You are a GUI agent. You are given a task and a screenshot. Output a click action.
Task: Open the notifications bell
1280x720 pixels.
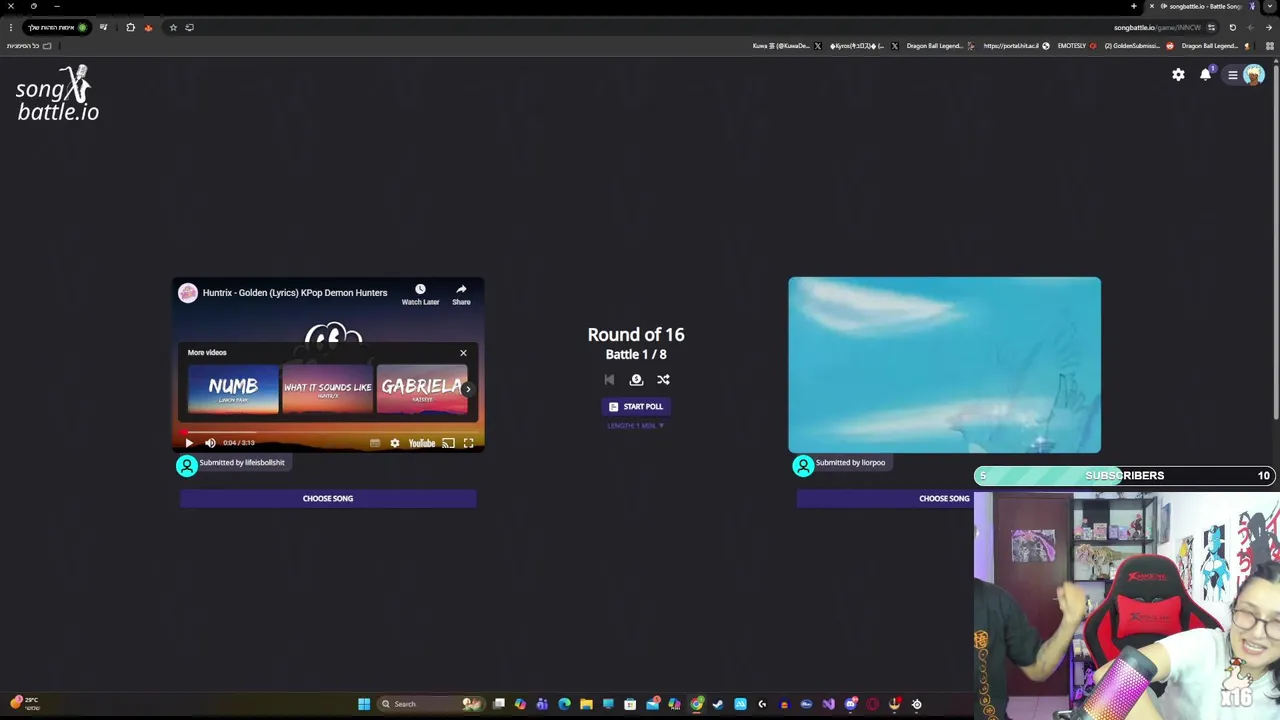click(1206, 75)
